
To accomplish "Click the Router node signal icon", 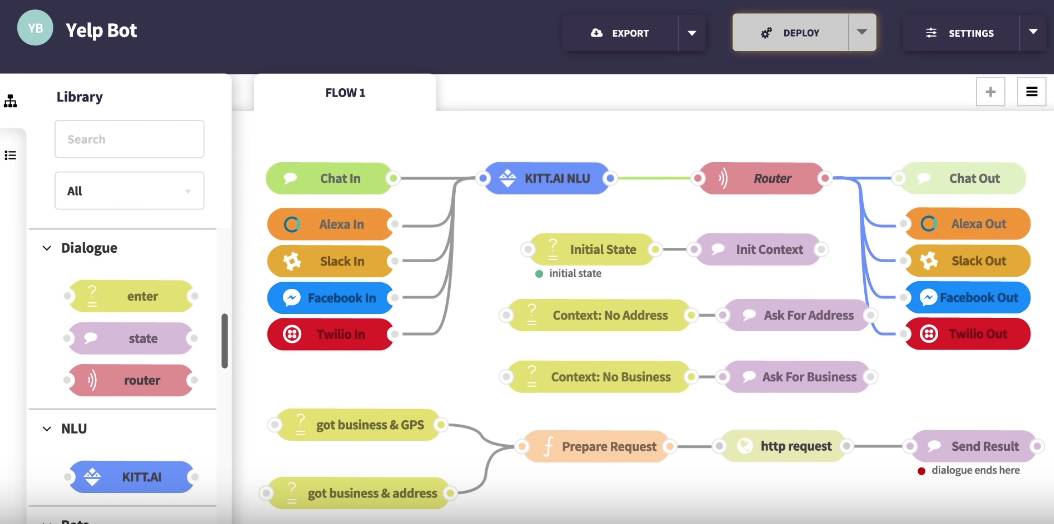I will (722, 179).
